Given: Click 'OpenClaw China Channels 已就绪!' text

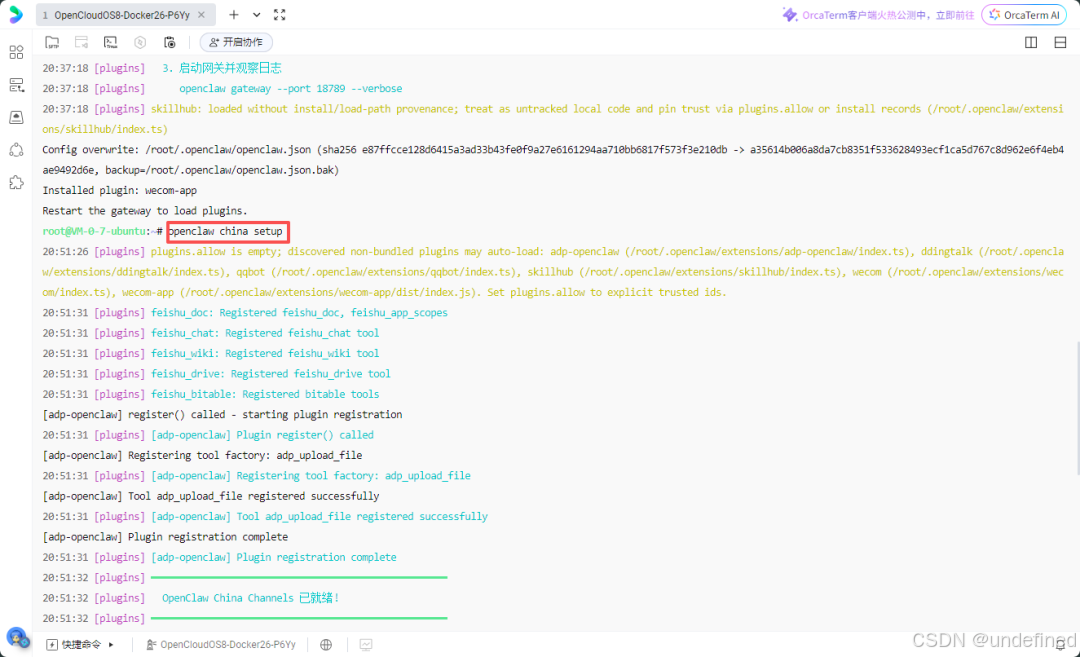Looking at the screenshot, I should (251, 598).
